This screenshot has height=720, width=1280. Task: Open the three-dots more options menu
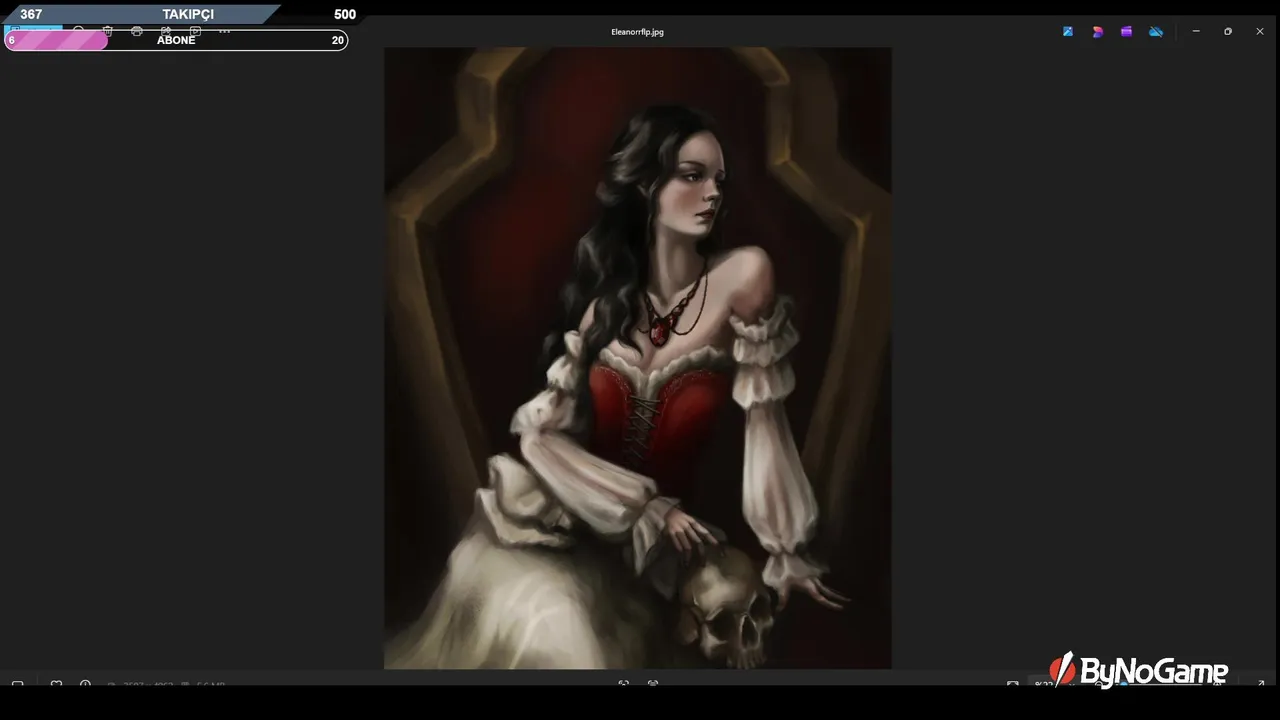pos(224,31)
